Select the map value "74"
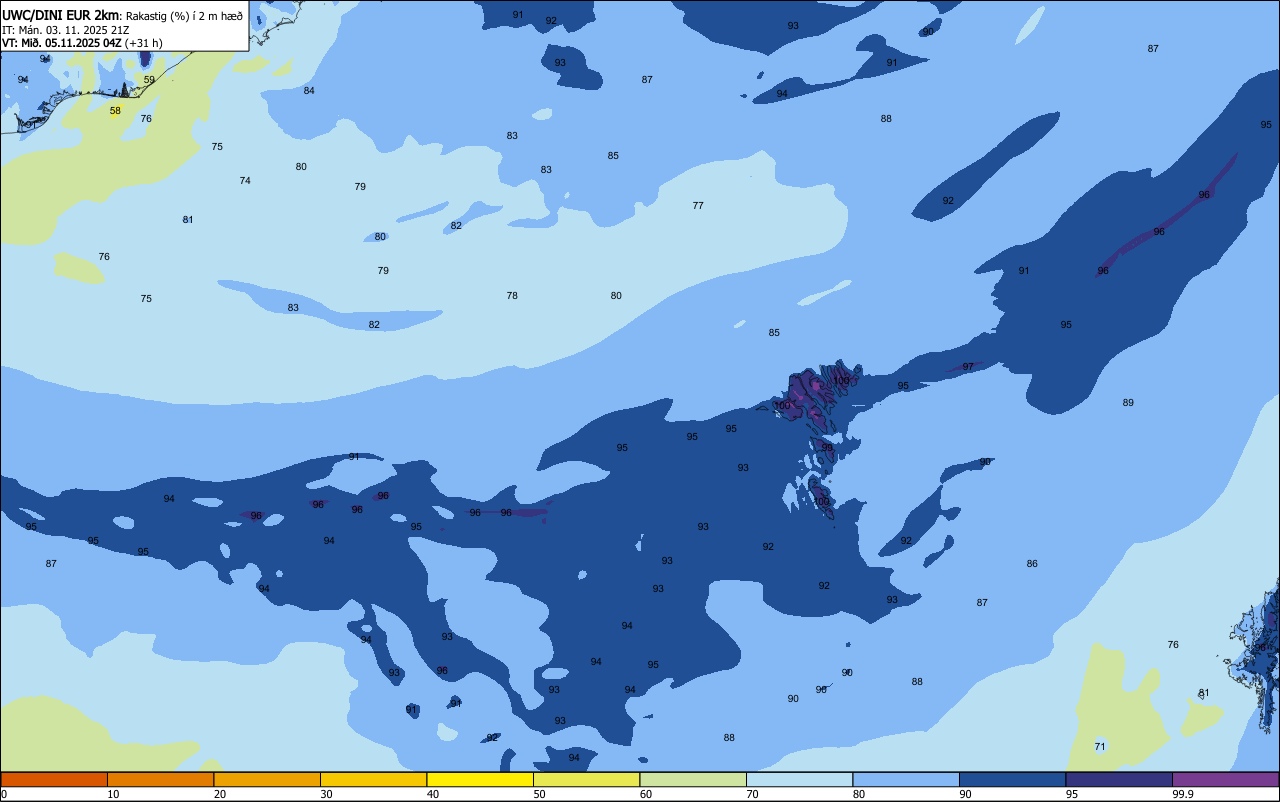This screenshot has width=1280, height=802. 245,181
